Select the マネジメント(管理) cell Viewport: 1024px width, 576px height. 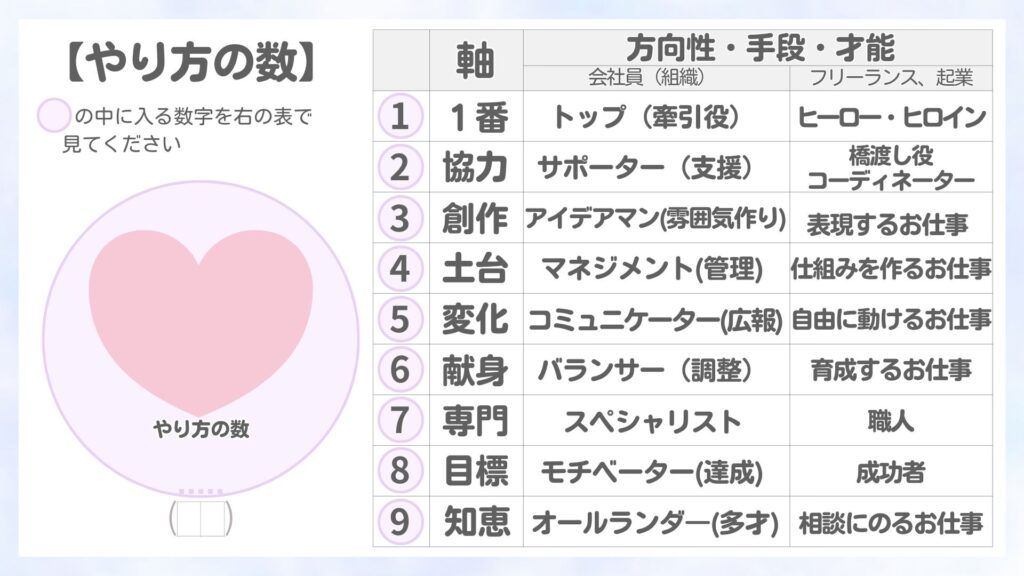tap(655, 269)
